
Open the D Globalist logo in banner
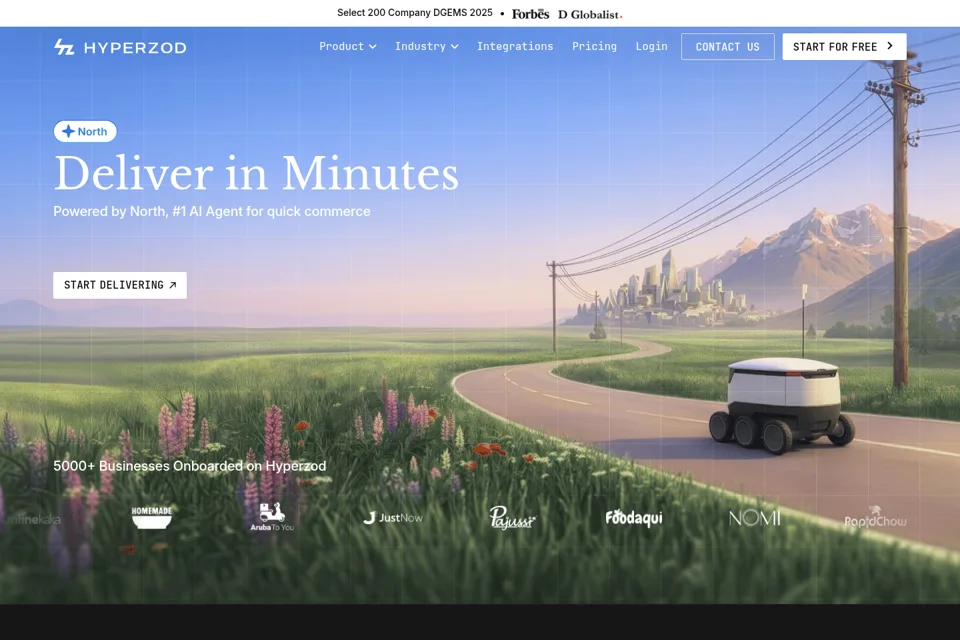(590, 15)
